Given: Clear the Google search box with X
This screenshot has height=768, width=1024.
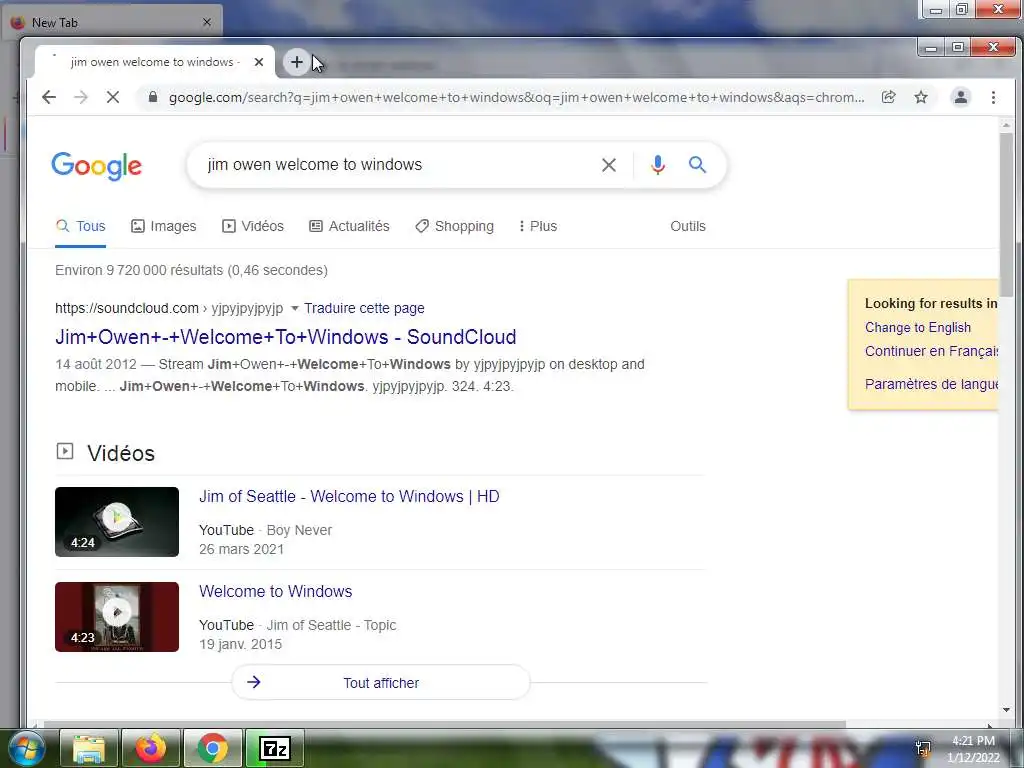Looking at the screenshot, I should click(609, 165).
